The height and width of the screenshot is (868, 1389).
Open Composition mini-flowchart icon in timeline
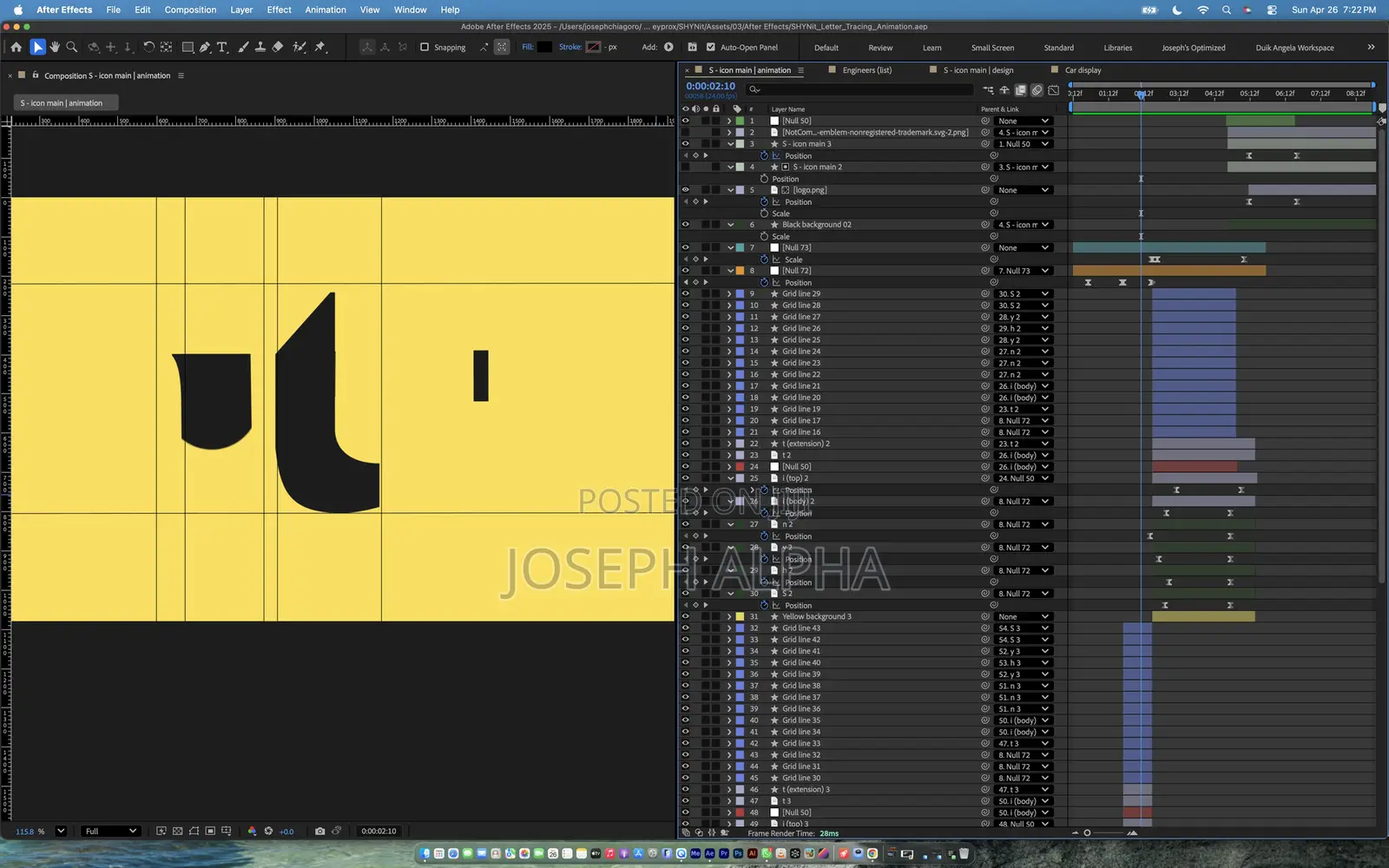pos(988,89)
